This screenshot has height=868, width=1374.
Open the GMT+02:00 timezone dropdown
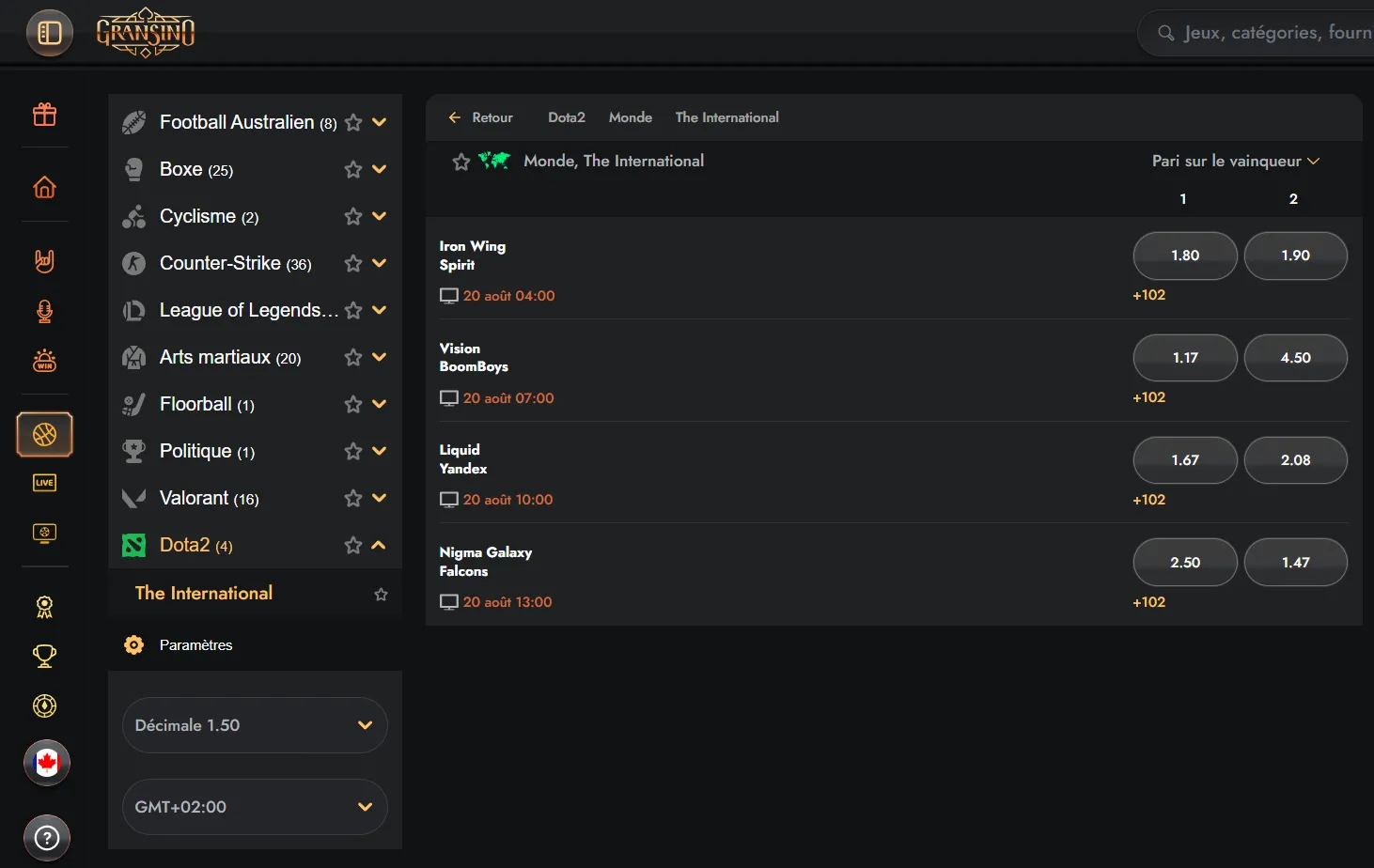255,807
